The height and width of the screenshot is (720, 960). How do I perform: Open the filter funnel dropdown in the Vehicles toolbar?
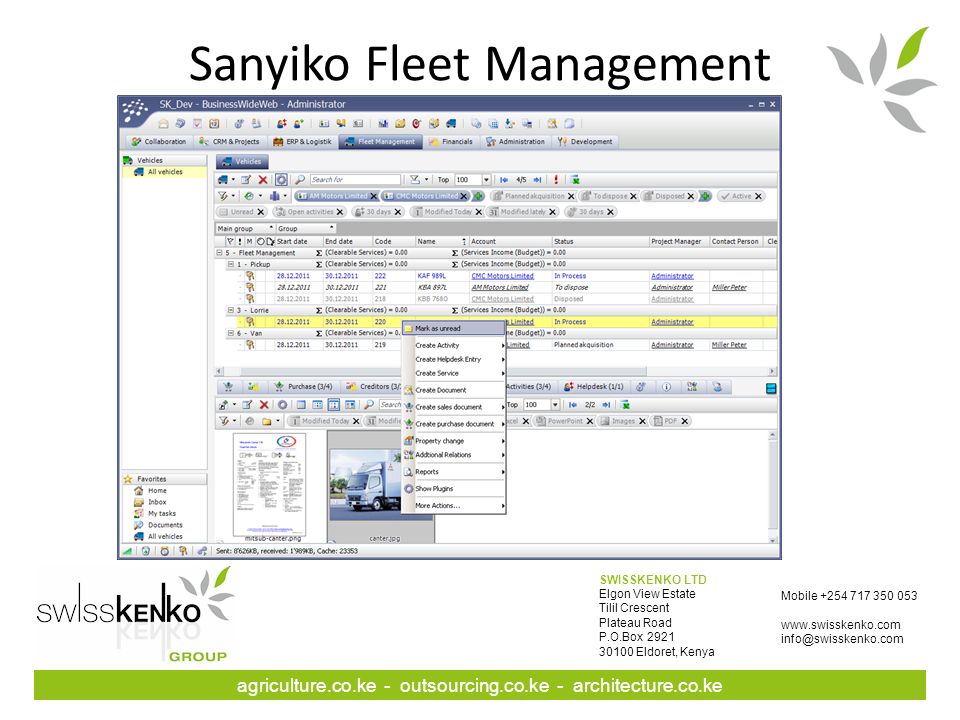tap(418, 179)
